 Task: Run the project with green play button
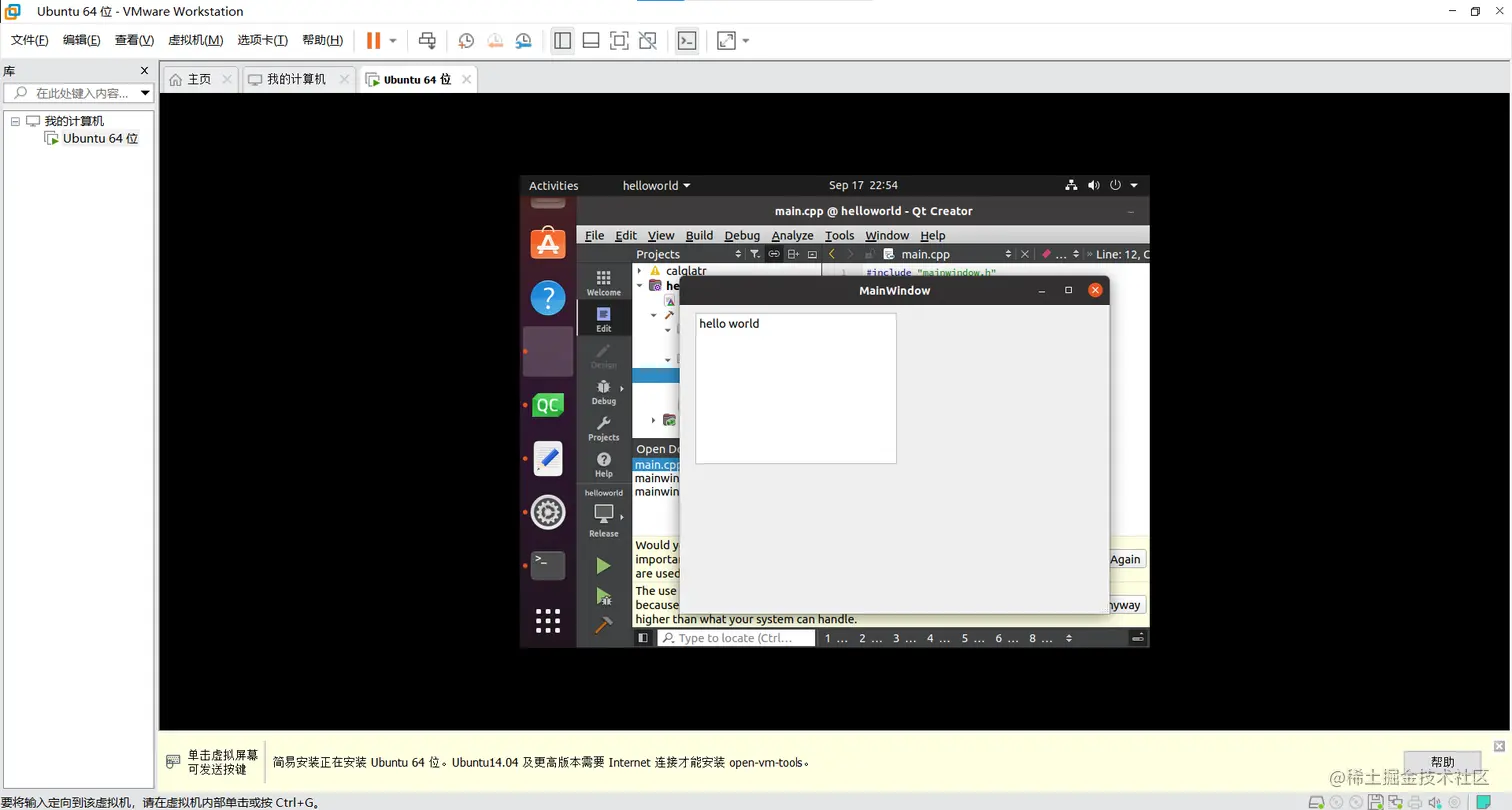pos(603,565)
